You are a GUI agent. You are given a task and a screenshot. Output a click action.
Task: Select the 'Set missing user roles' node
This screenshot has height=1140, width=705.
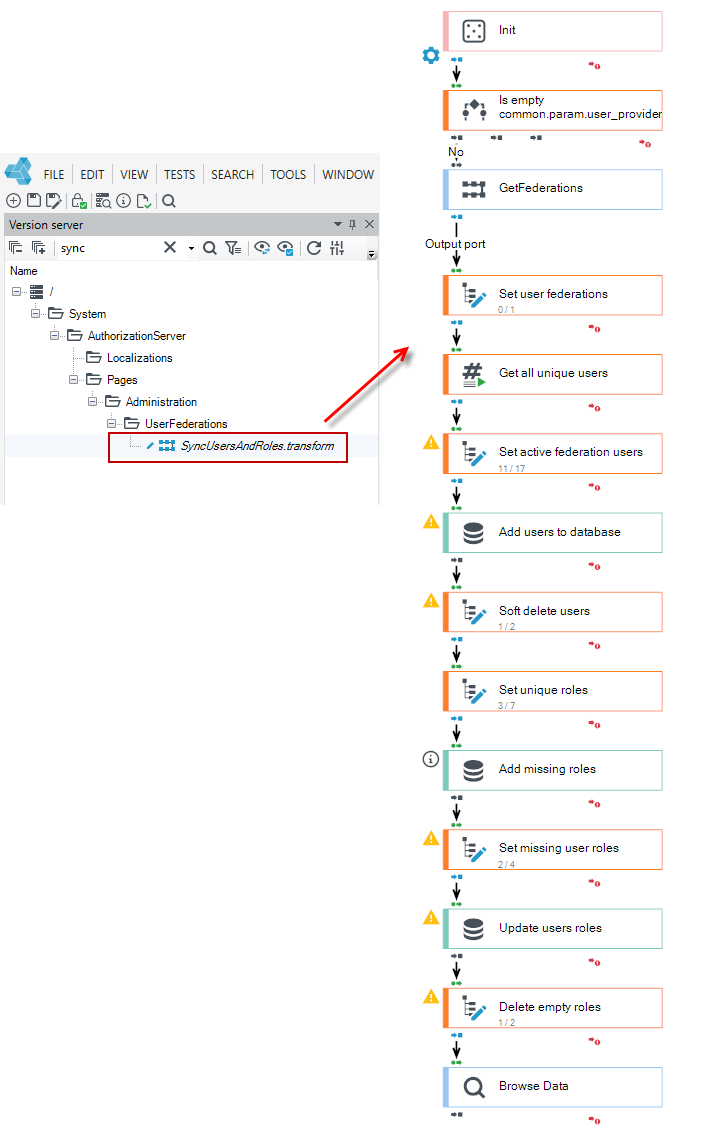coord(552,850)
